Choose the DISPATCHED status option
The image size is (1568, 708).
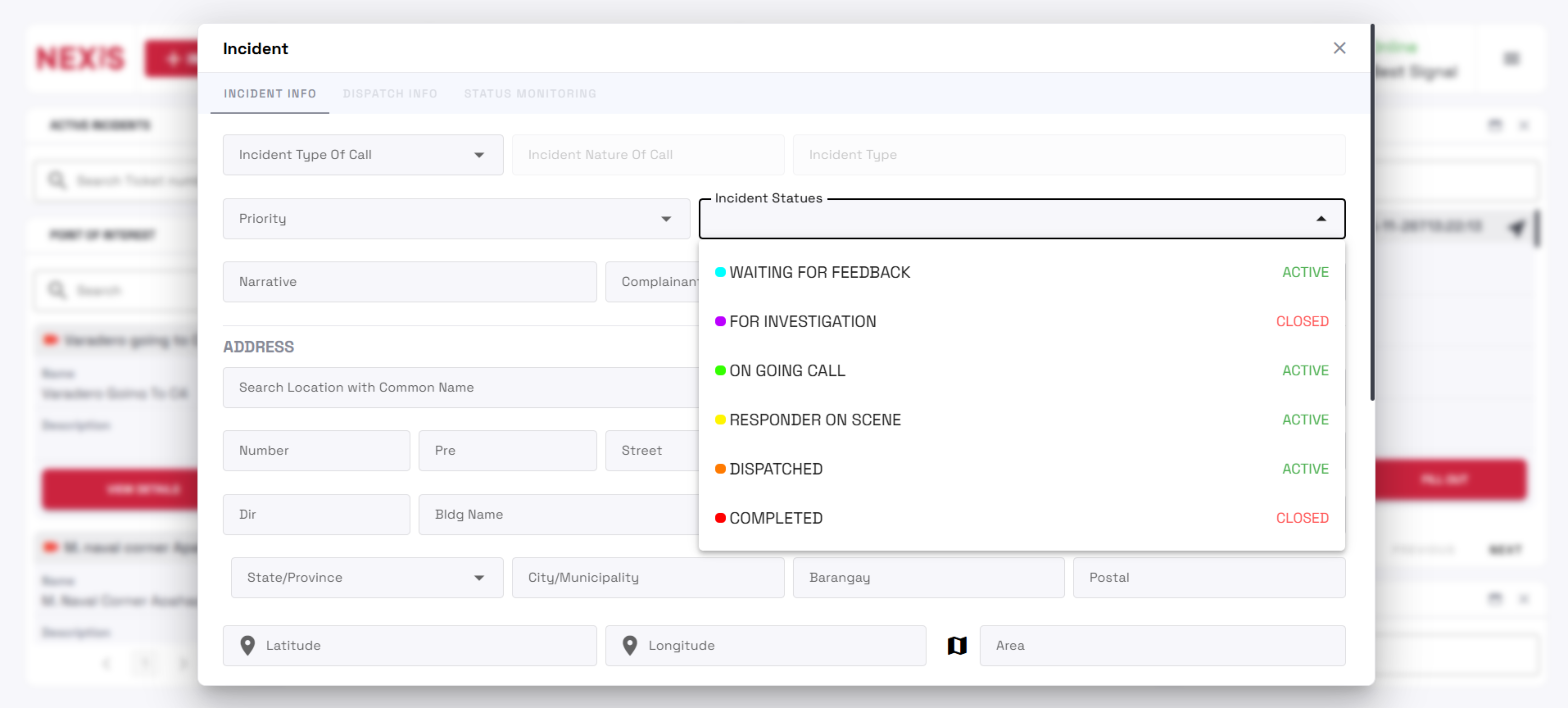[776, 469]
